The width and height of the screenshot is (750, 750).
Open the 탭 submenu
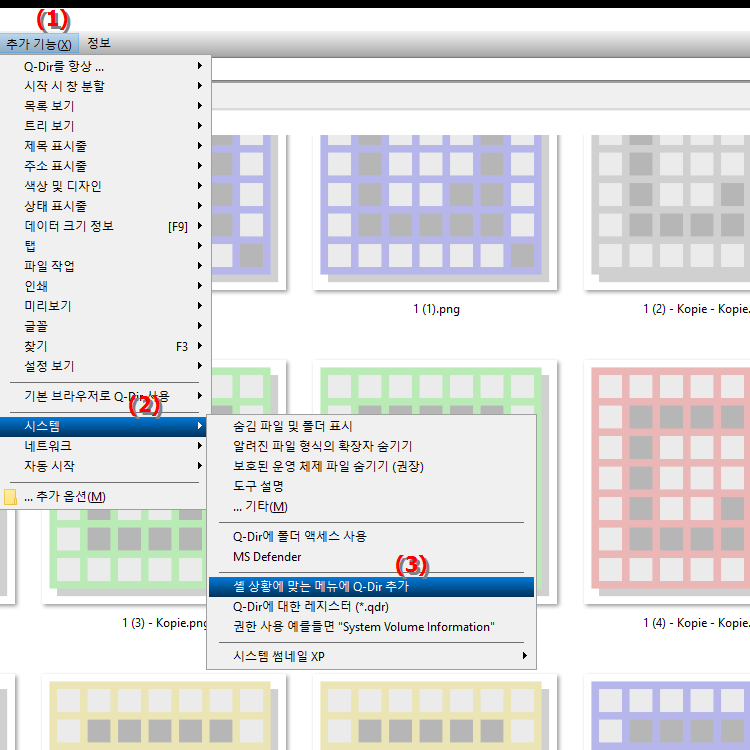(x=105, y=246)
